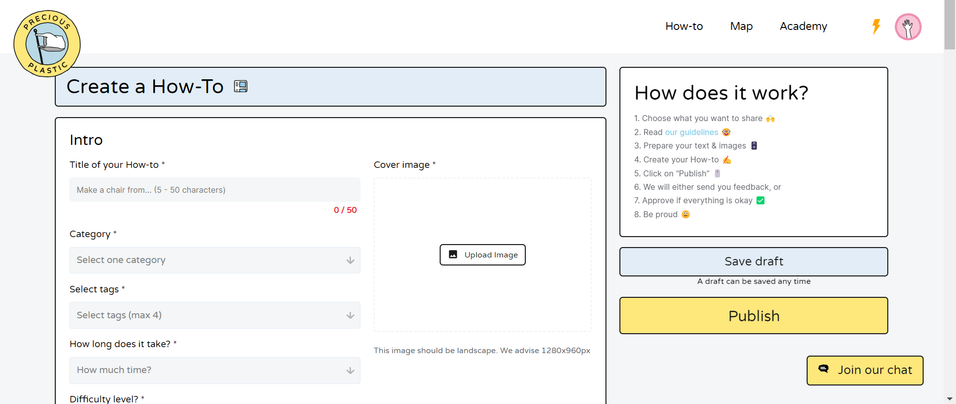Click the Intro section heading
The image size is (956, 404).
[86, 140]
